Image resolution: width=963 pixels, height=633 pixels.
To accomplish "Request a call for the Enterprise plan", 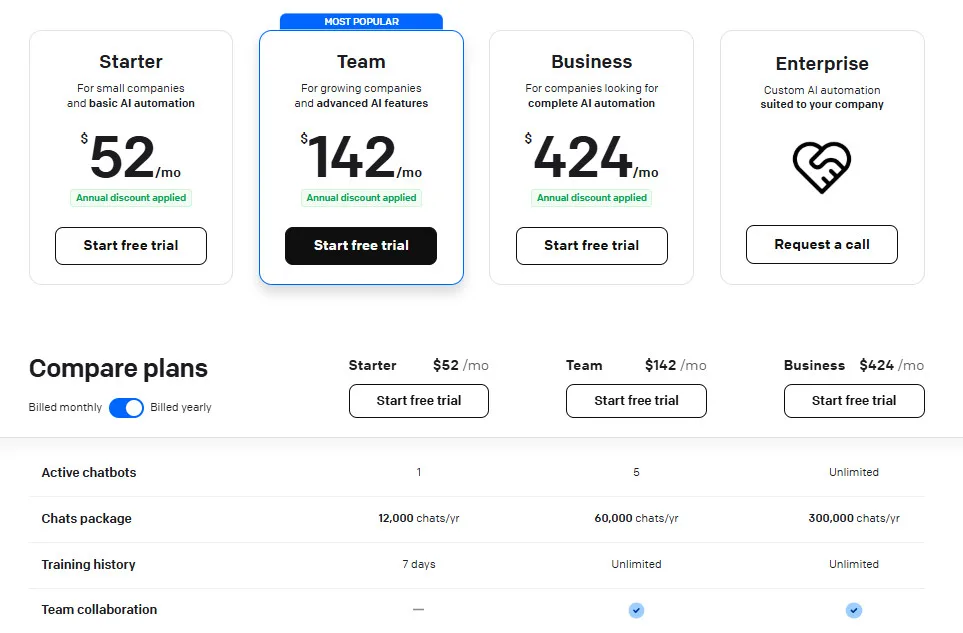I will point(821,243).
